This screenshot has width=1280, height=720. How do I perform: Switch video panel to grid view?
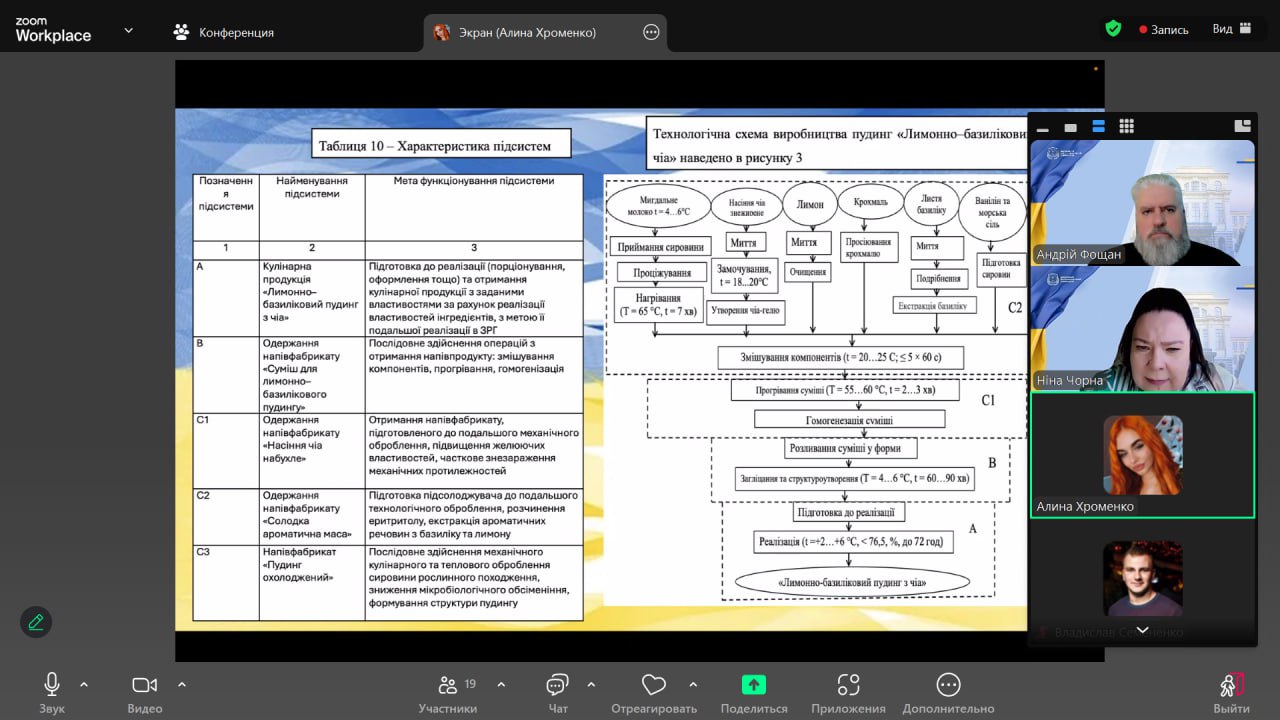[x=1126, y=127]
